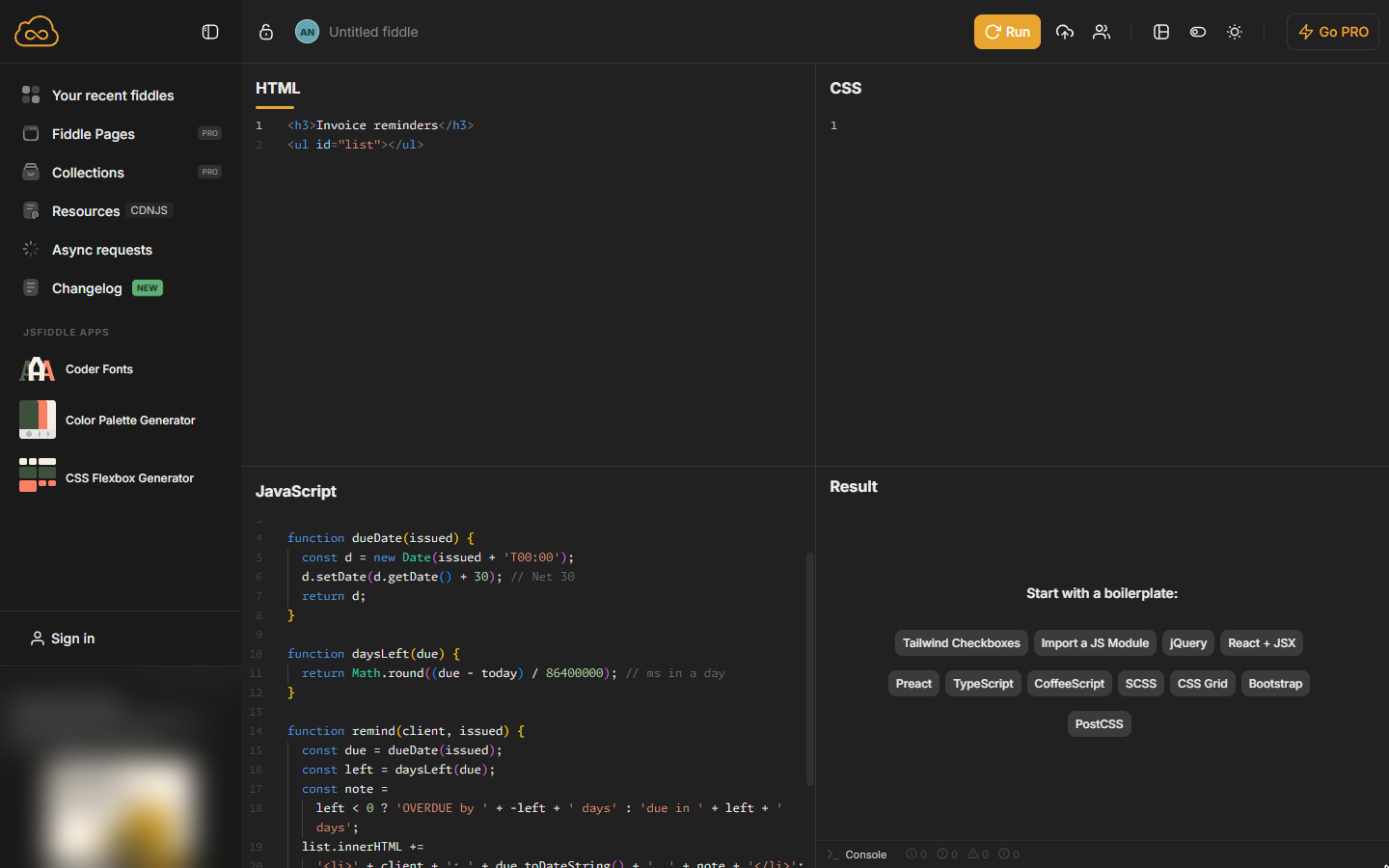Click the CSS Flexbox Generator label

coord(129,478)
